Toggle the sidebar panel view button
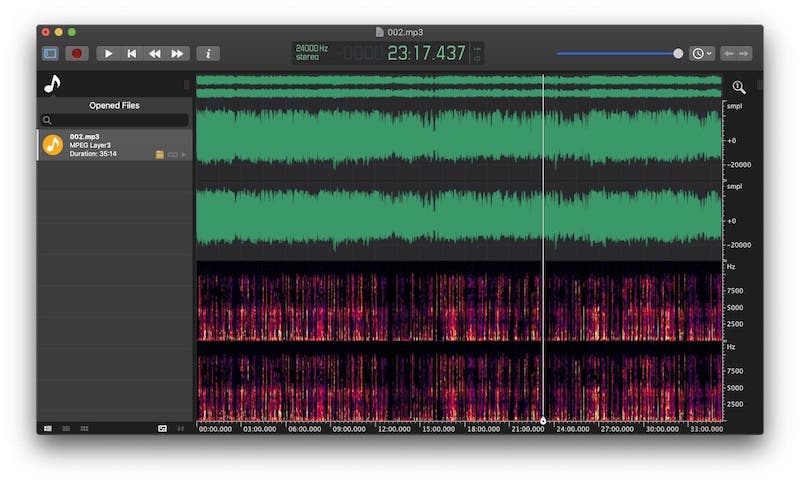Image resolution: width=800 pixels, height=483 pixels. (x=51, y=53)
